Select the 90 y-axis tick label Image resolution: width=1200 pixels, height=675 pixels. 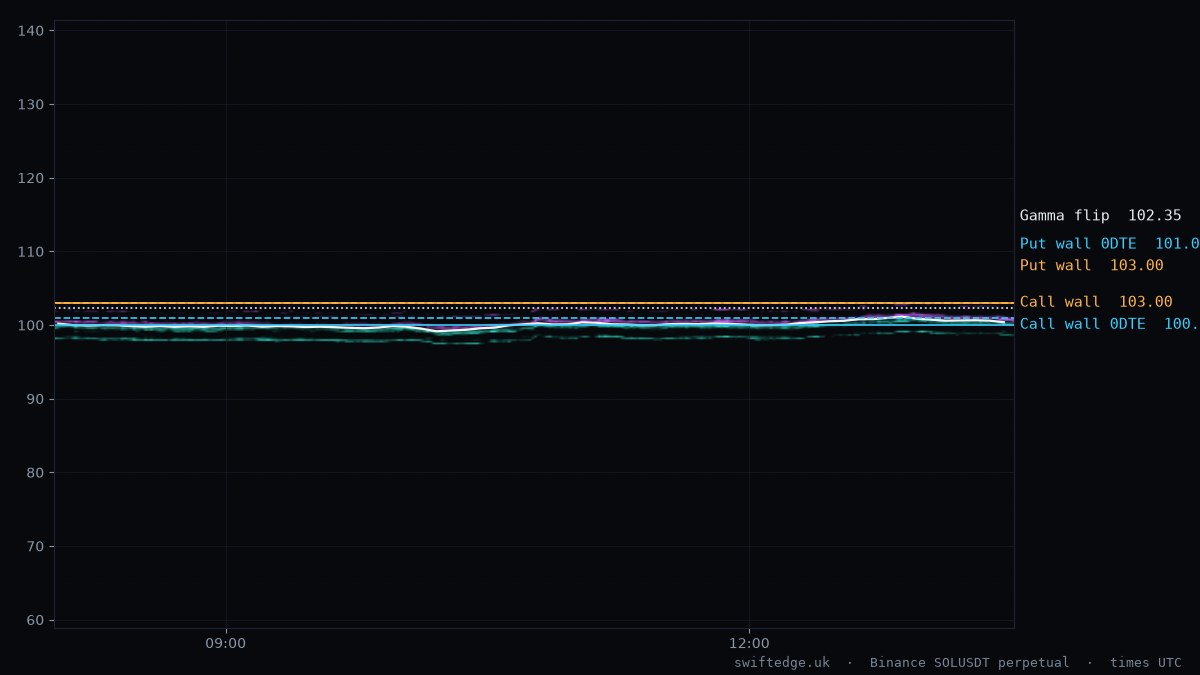[x=35, y=399]
